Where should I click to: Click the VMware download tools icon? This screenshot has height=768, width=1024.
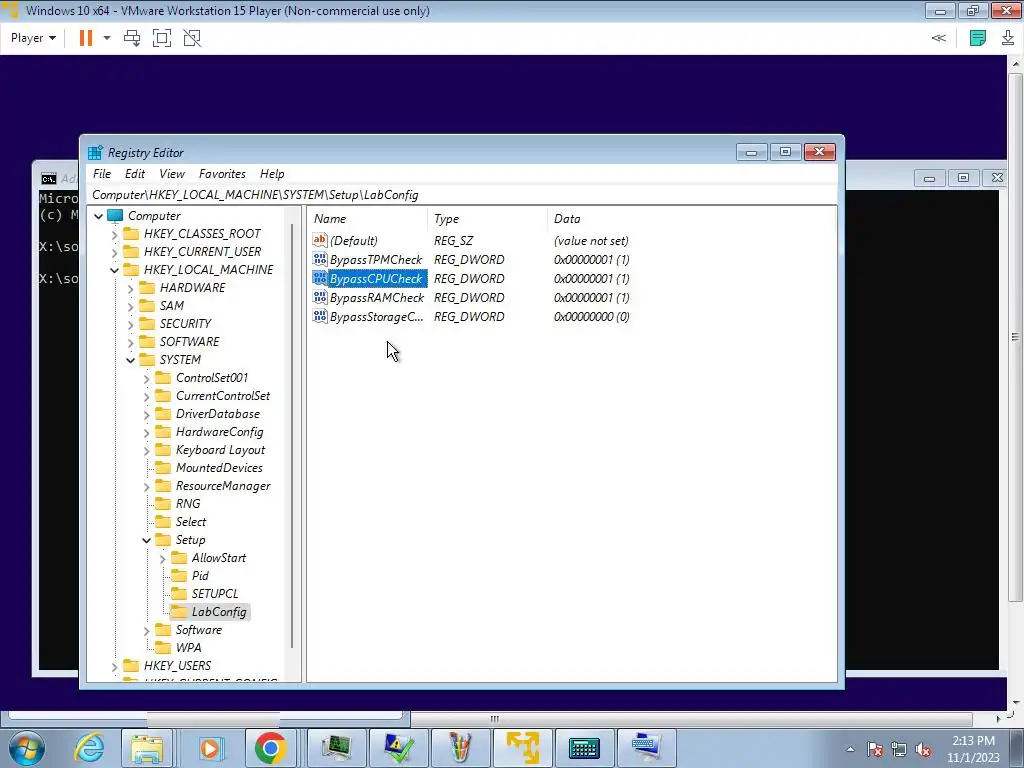tap(1008, 38)
